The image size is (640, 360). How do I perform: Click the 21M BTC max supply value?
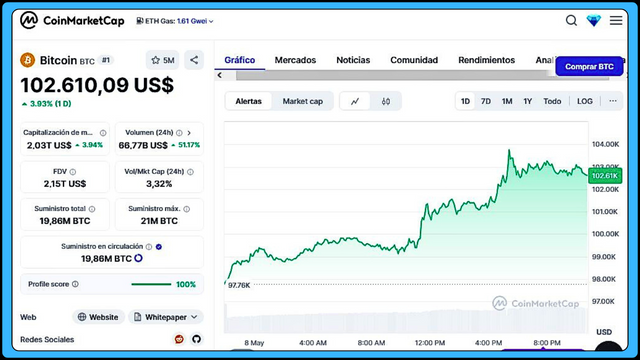[x=159, y=221]
